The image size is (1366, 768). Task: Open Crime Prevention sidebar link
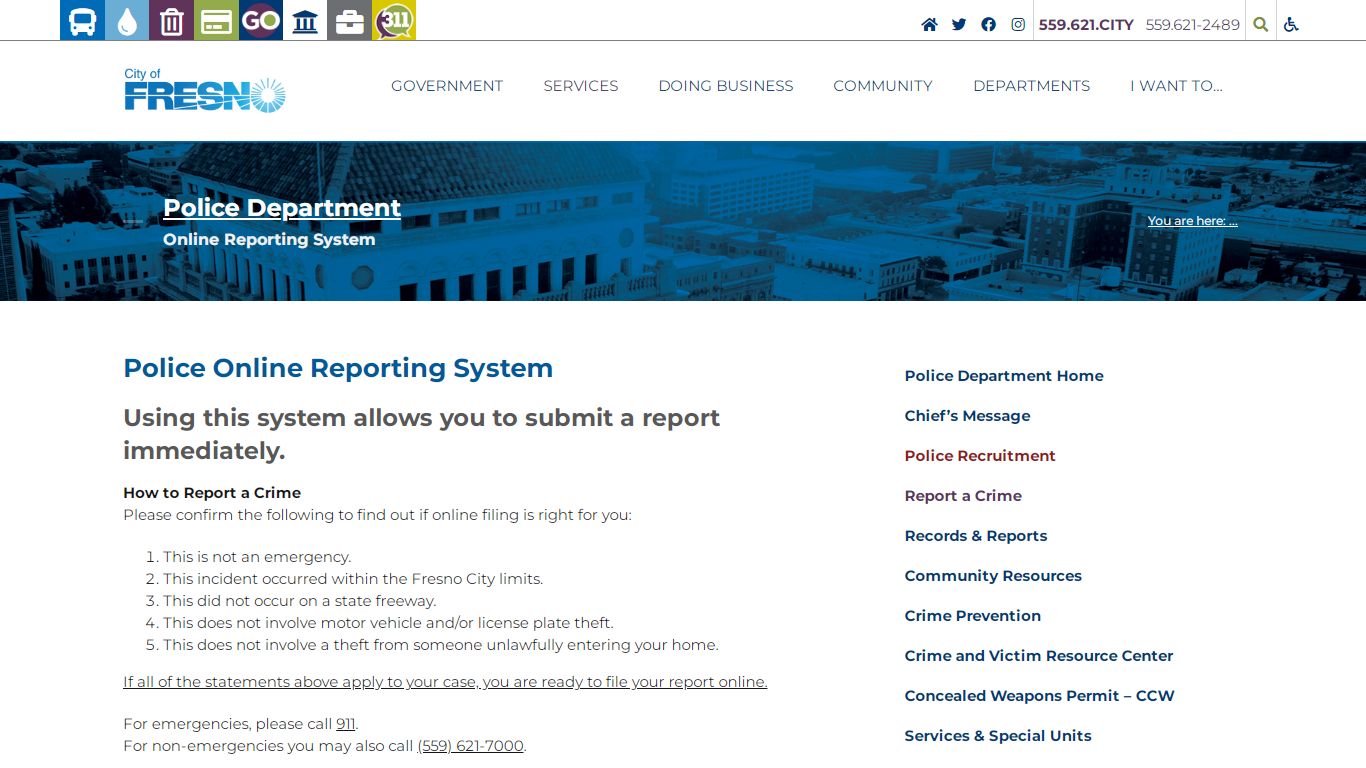coord(973,616)
